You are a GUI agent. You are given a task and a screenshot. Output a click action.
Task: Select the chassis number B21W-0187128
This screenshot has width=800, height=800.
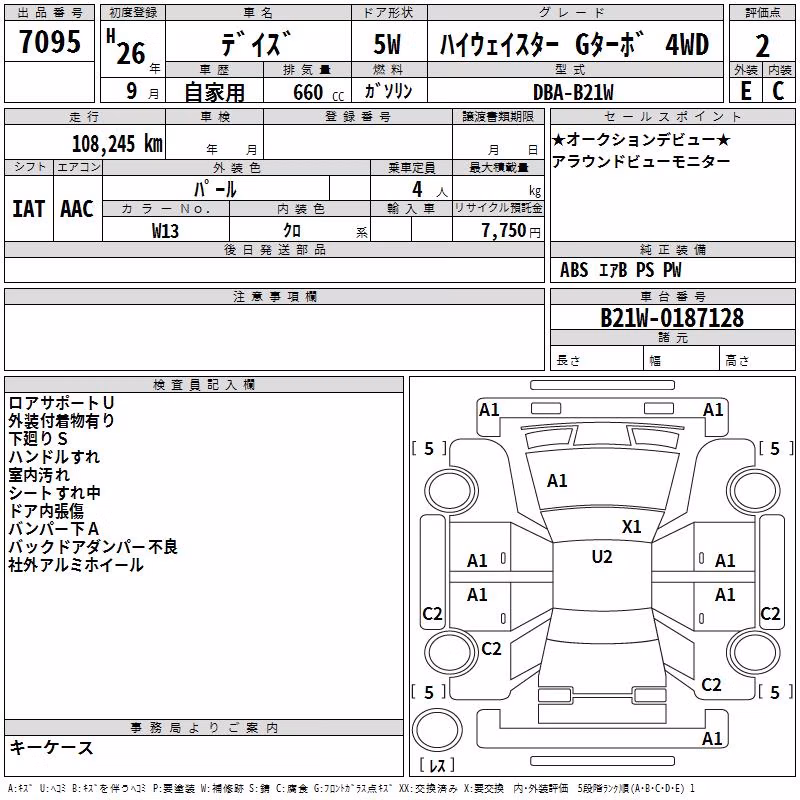click(672, 318)
